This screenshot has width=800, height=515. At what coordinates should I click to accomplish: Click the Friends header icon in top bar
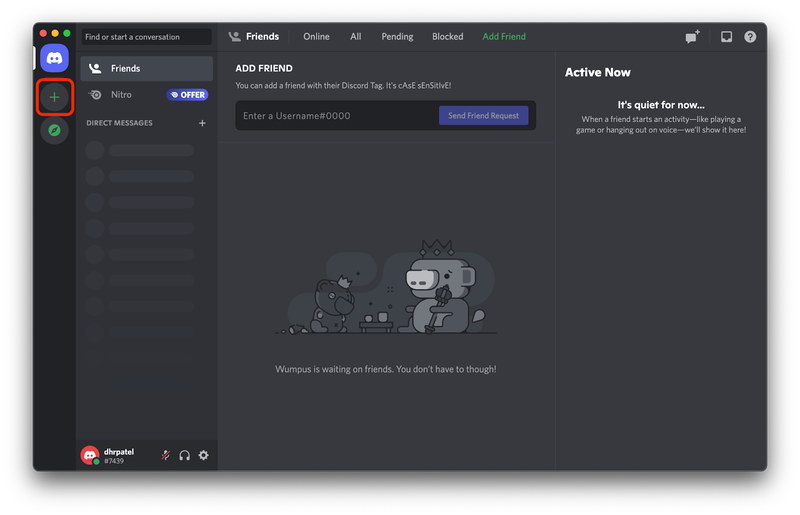tap(235, 37)
